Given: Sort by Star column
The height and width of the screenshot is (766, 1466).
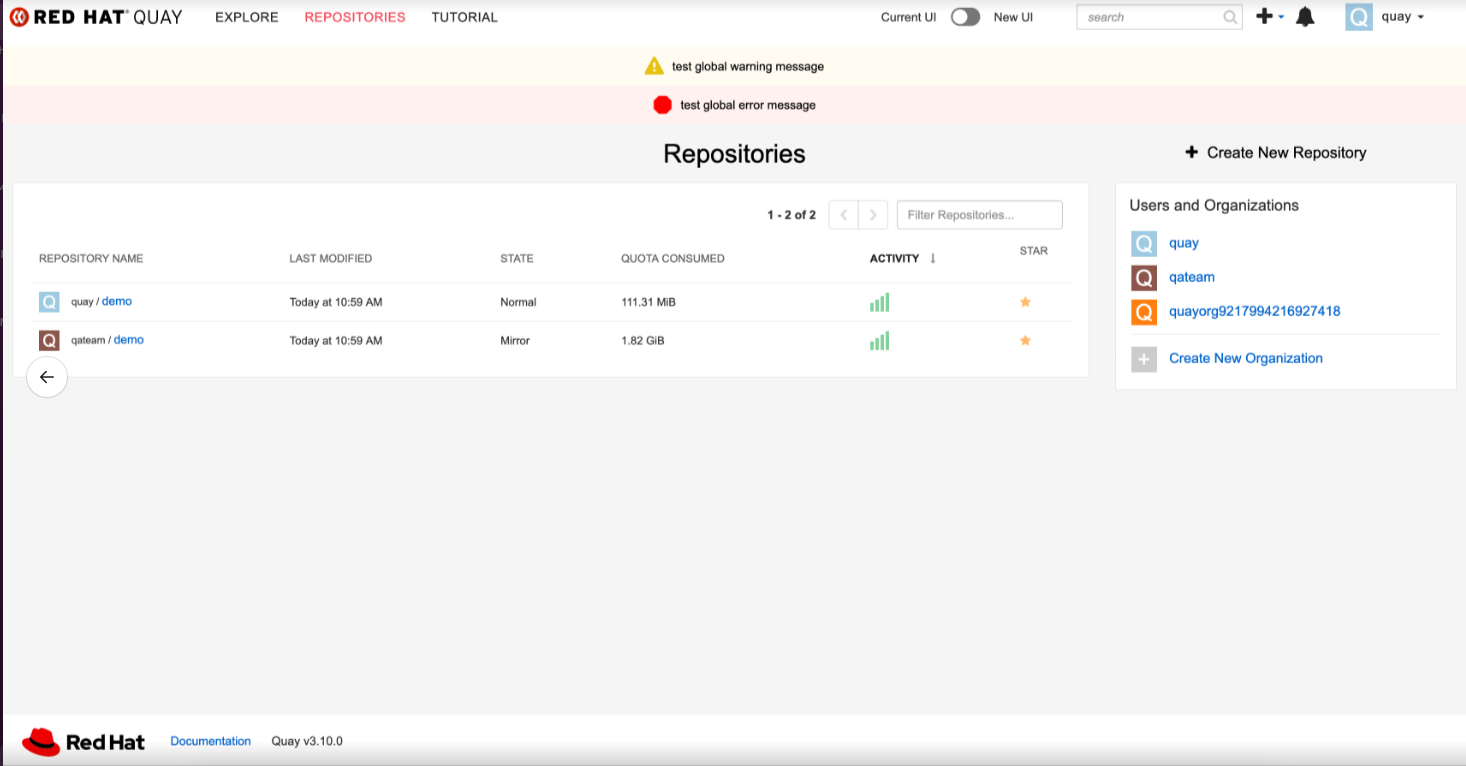Looking at the screenshot, I should point(1034,251).
